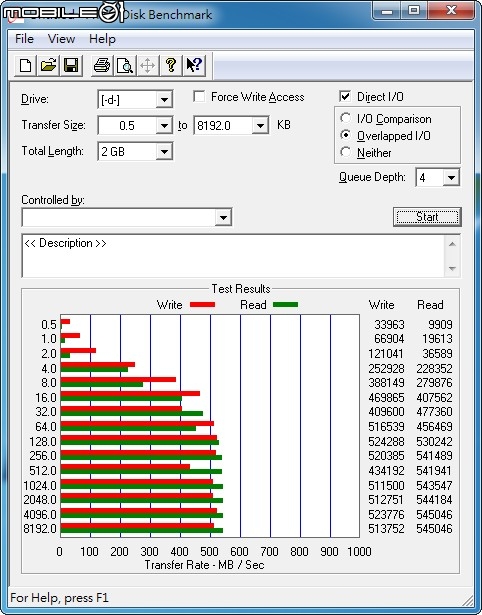
Task: Click the move arrows toolbar icon
Action: click(147, 65)
